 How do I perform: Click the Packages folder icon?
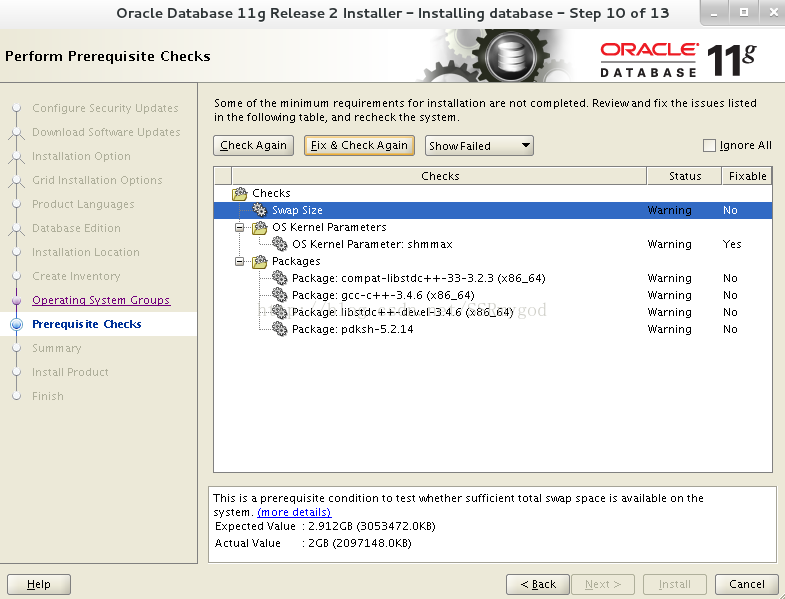[259, 261]
